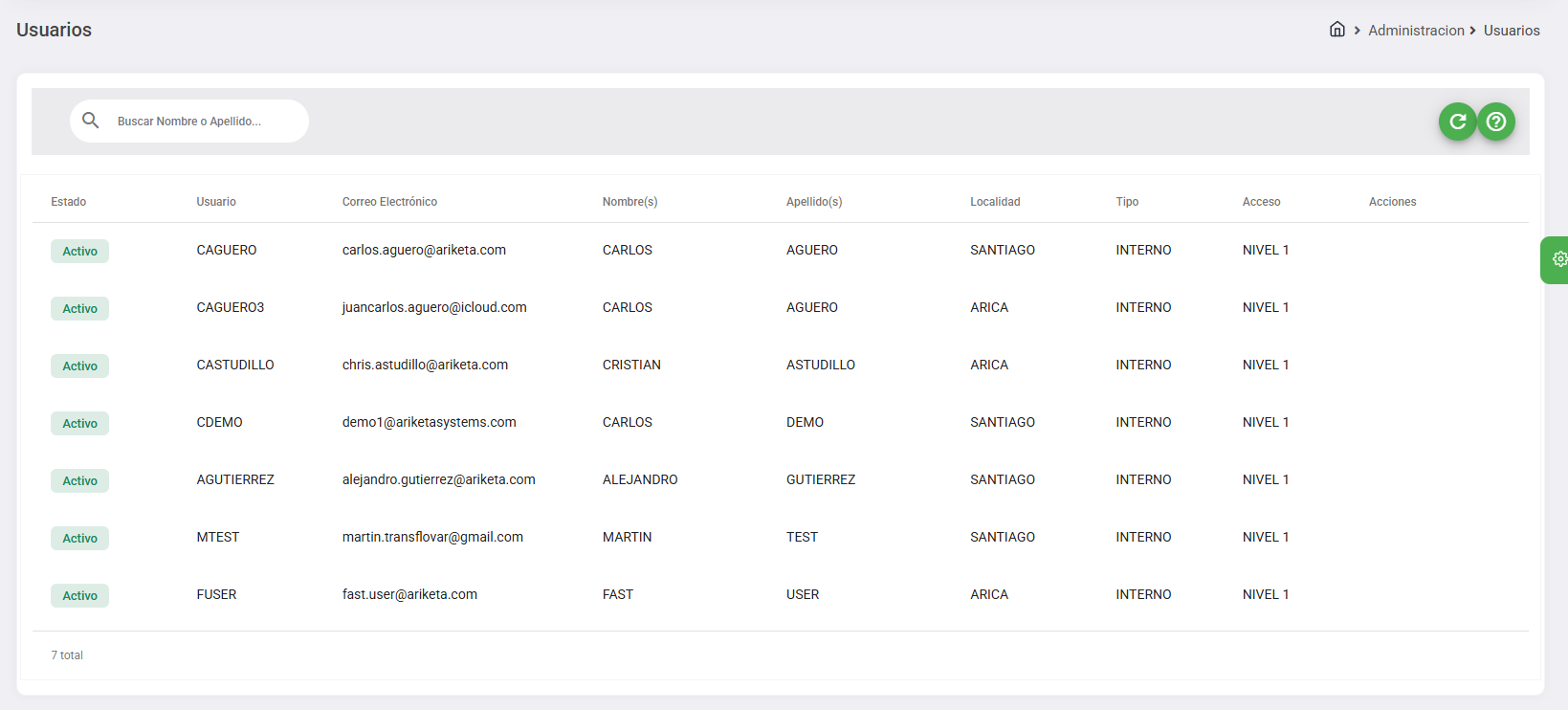The width and height of the screenshot is (1568, 710).
Task: Click the Activo badge for CAGUERO
Action: click(x=80, y=252)
